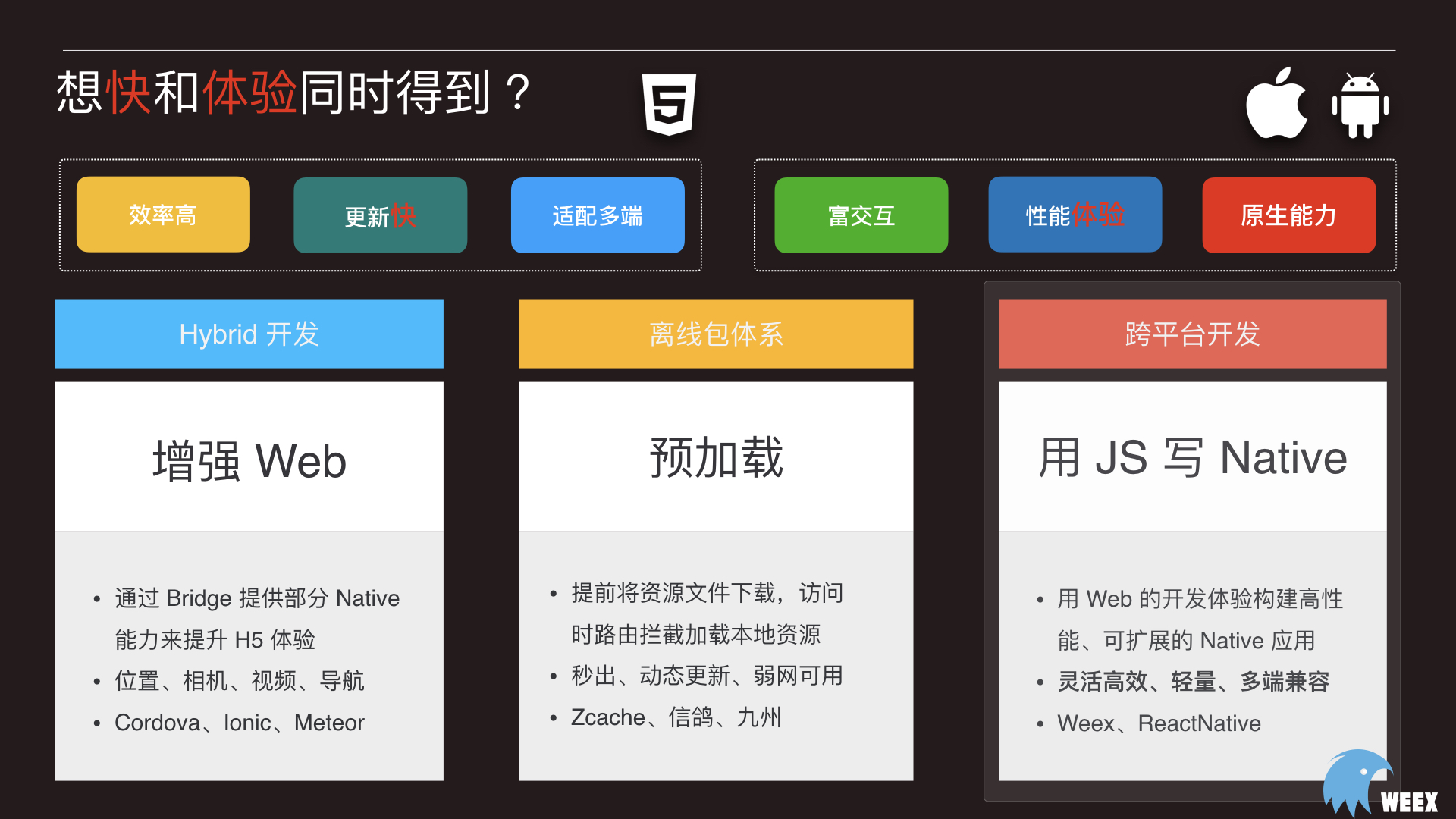Toggle the 性能体验 badge
This screenshot has height=819, width=1456.
[x=1075, y=215]
